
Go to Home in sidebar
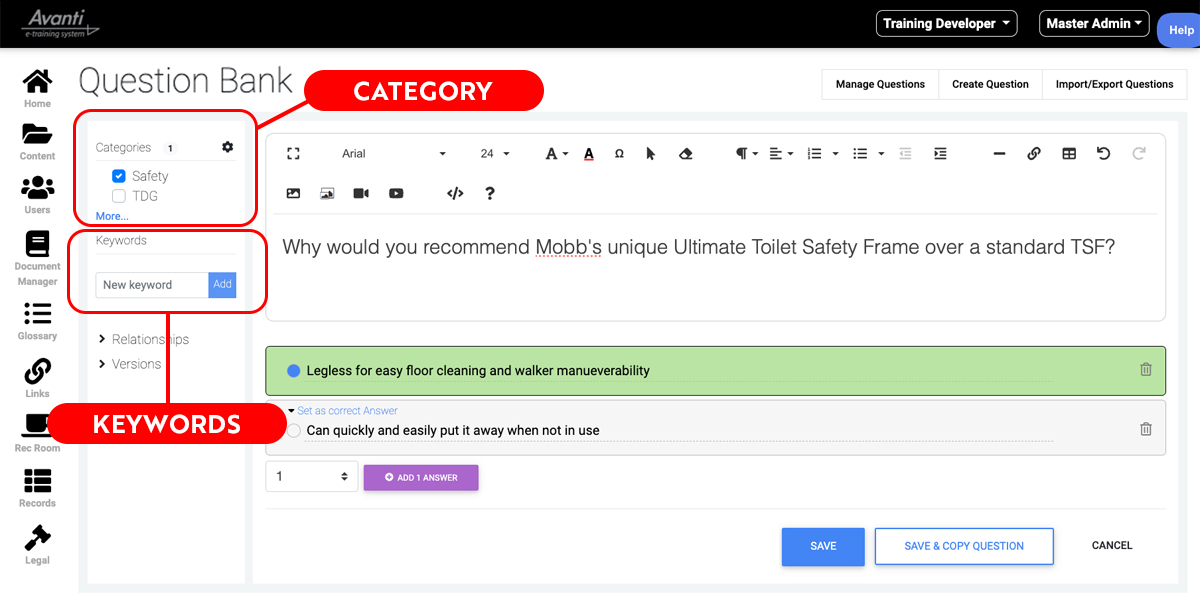coord(37,88)
